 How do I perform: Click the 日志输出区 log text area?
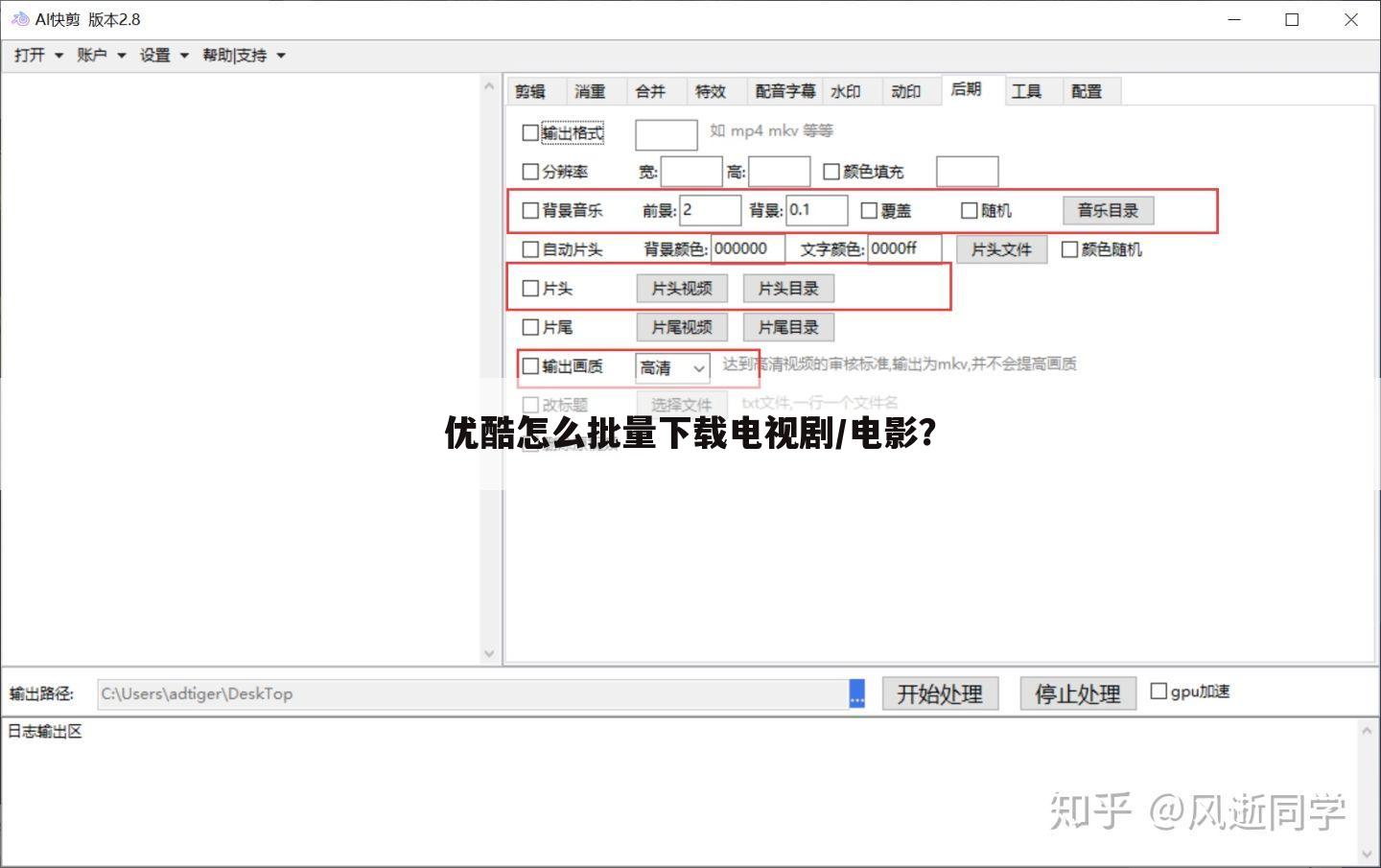(x=679, y=791)
